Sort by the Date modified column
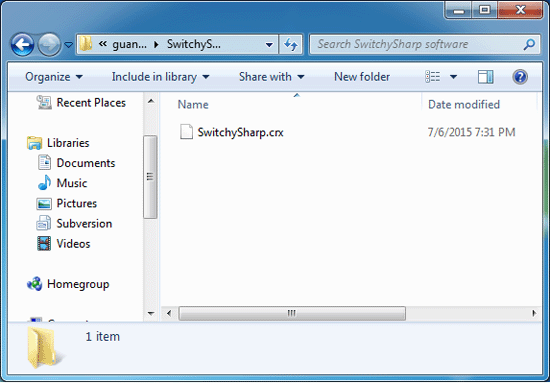Image resolution: width=550 pixels, height=383 pixels. click(464, 105)
